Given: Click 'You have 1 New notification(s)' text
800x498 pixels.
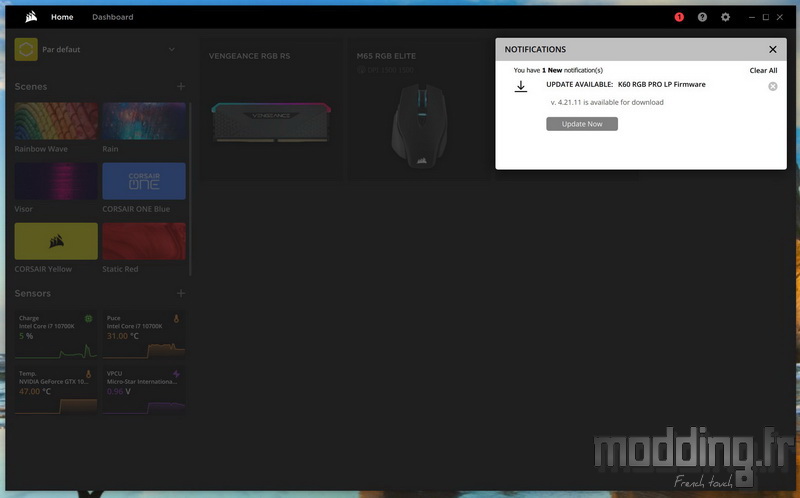Looking at the screenshot, I should (558, 70).
